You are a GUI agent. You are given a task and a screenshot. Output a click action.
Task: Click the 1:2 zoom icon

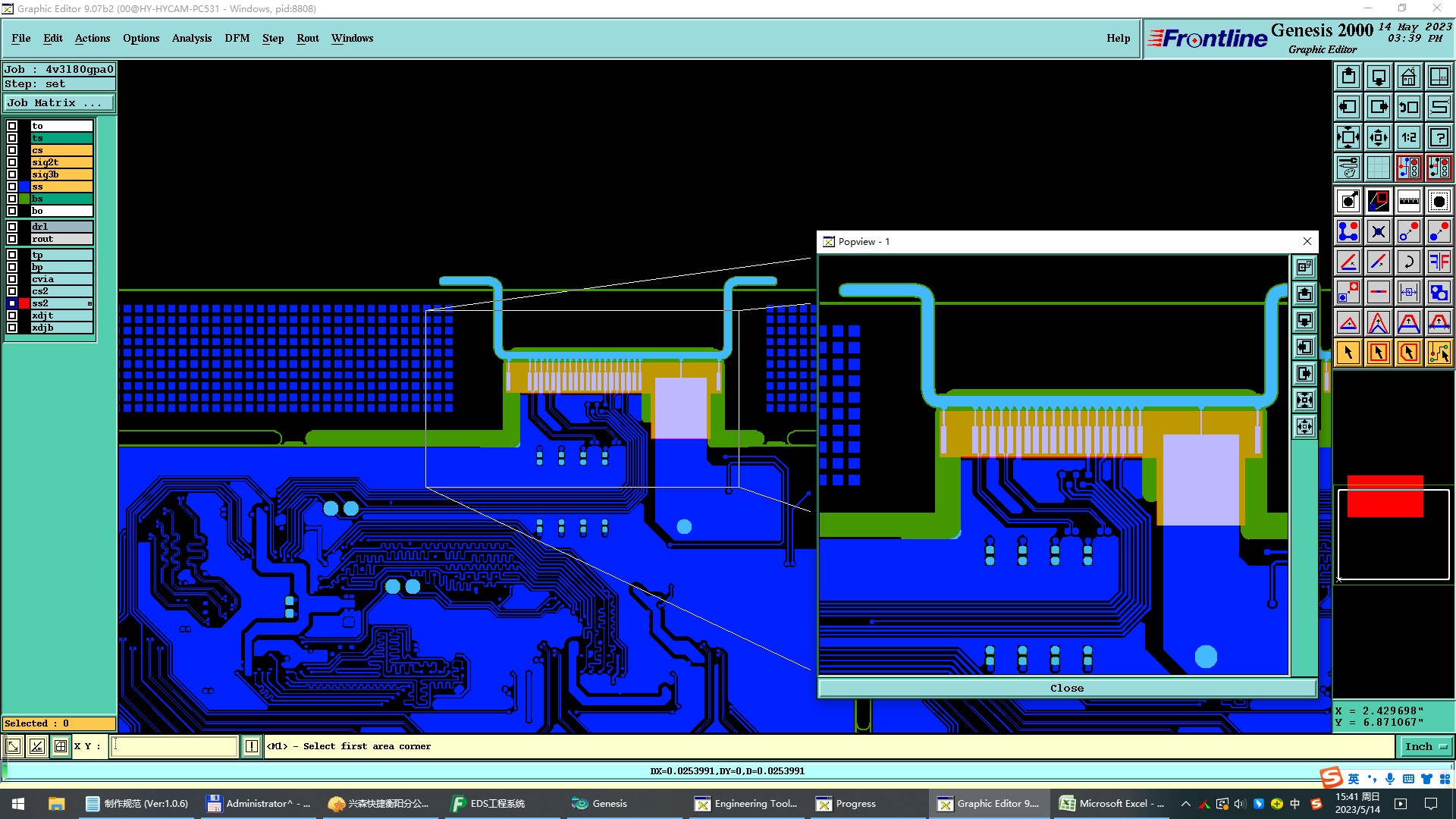[1408, 137]
